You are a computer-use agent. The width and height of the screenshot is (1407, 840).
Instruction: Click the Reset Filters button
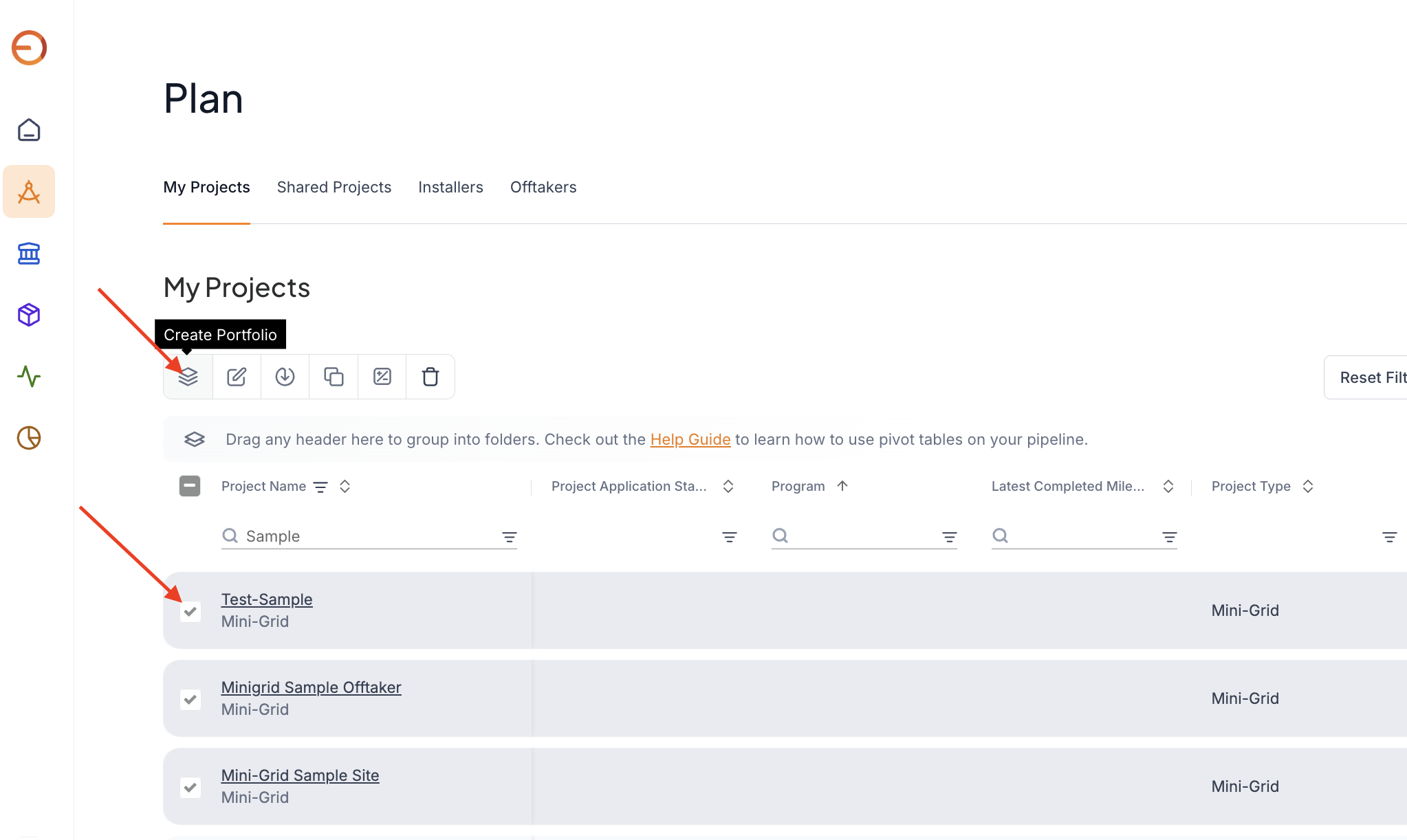click(1368, 377)
